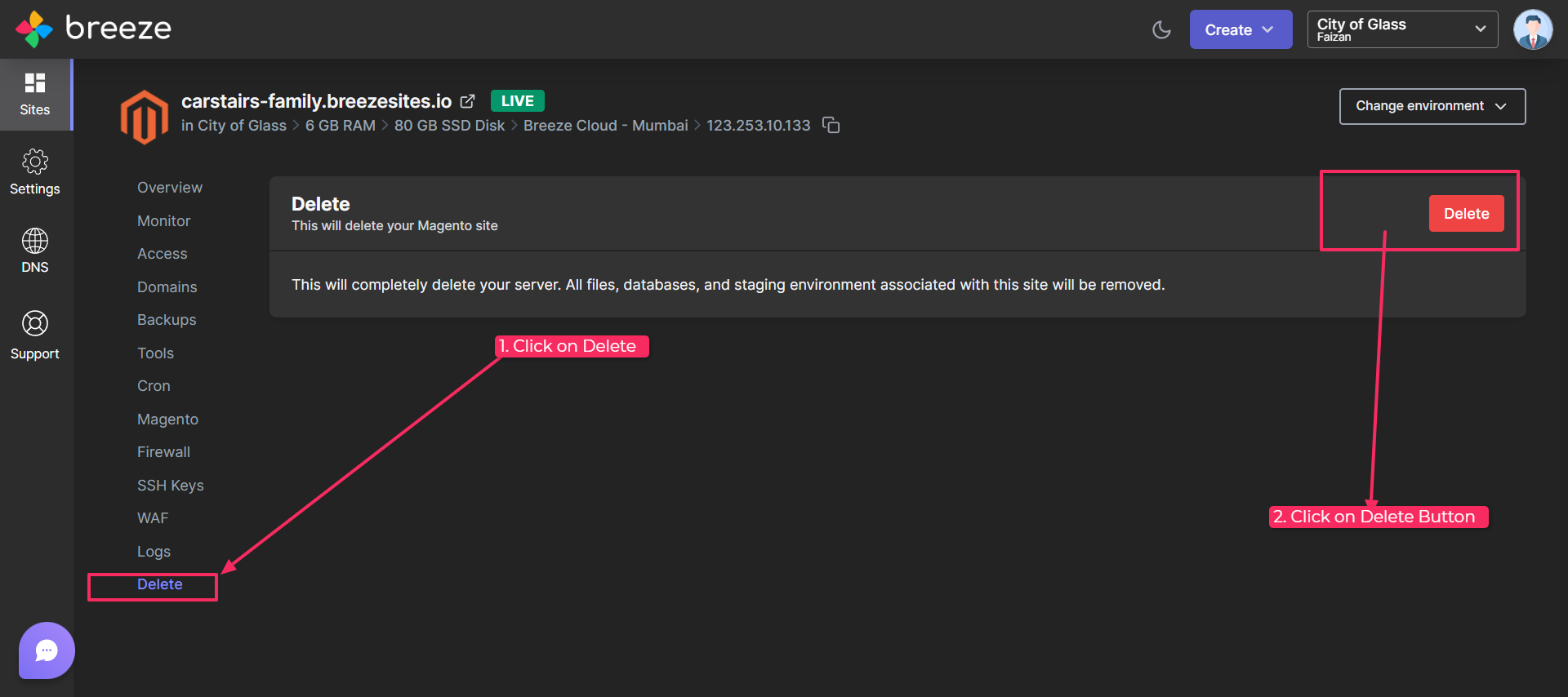1568x697 pixels.
Task: Click '80 GB SSD Disk' text
Action: coord(449,126)
